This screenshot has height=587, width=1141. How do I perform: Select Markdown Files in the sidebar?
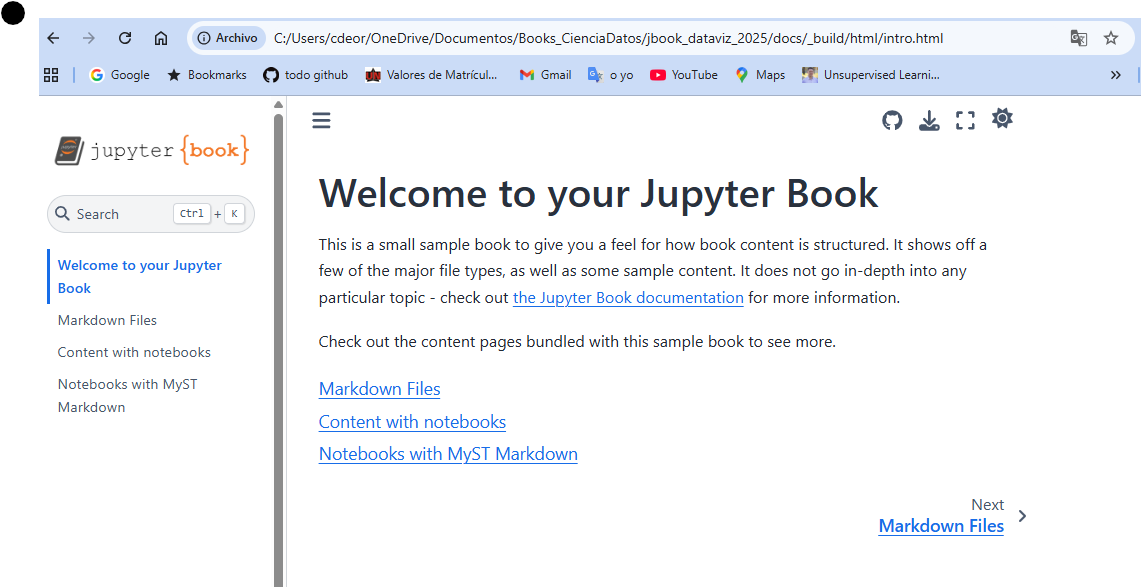coord(107,320)
